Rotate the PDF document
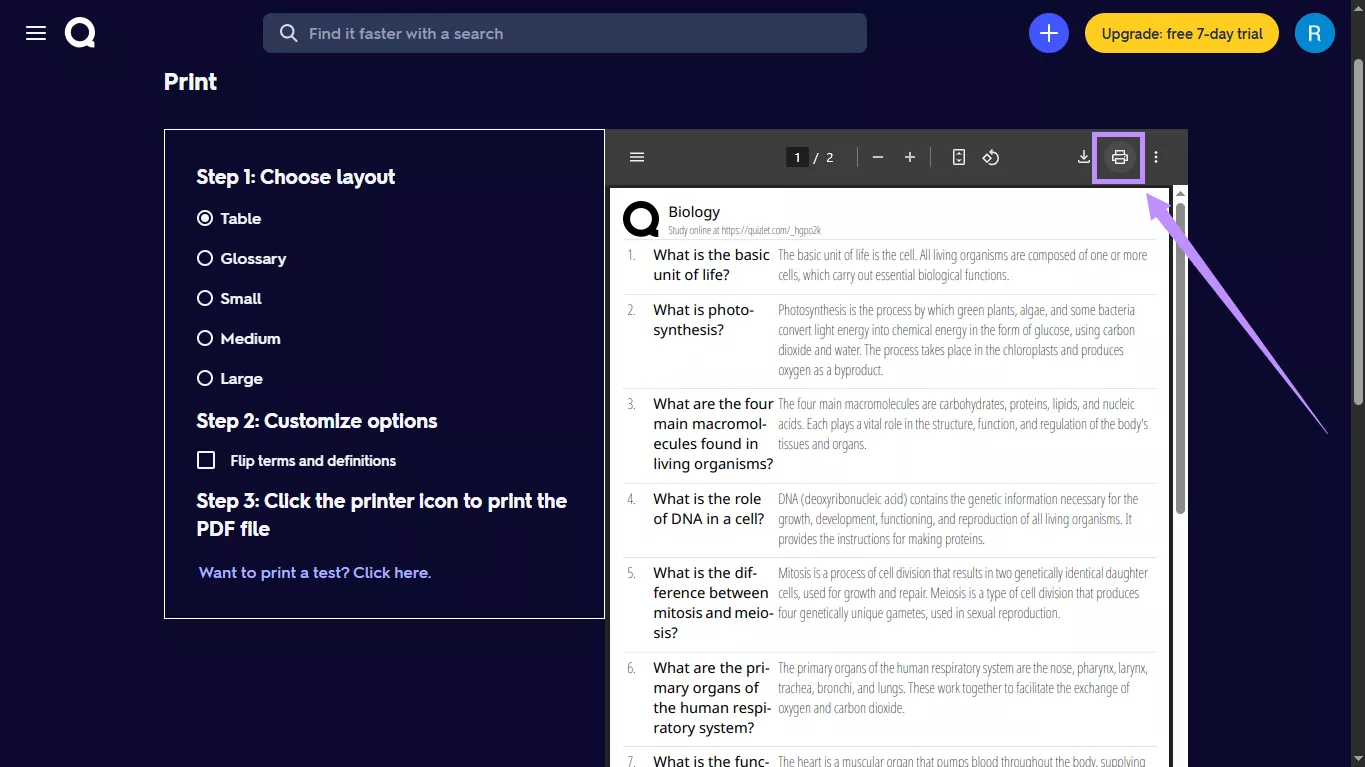This screenshot has height=767, width=1365. point(990,157)
